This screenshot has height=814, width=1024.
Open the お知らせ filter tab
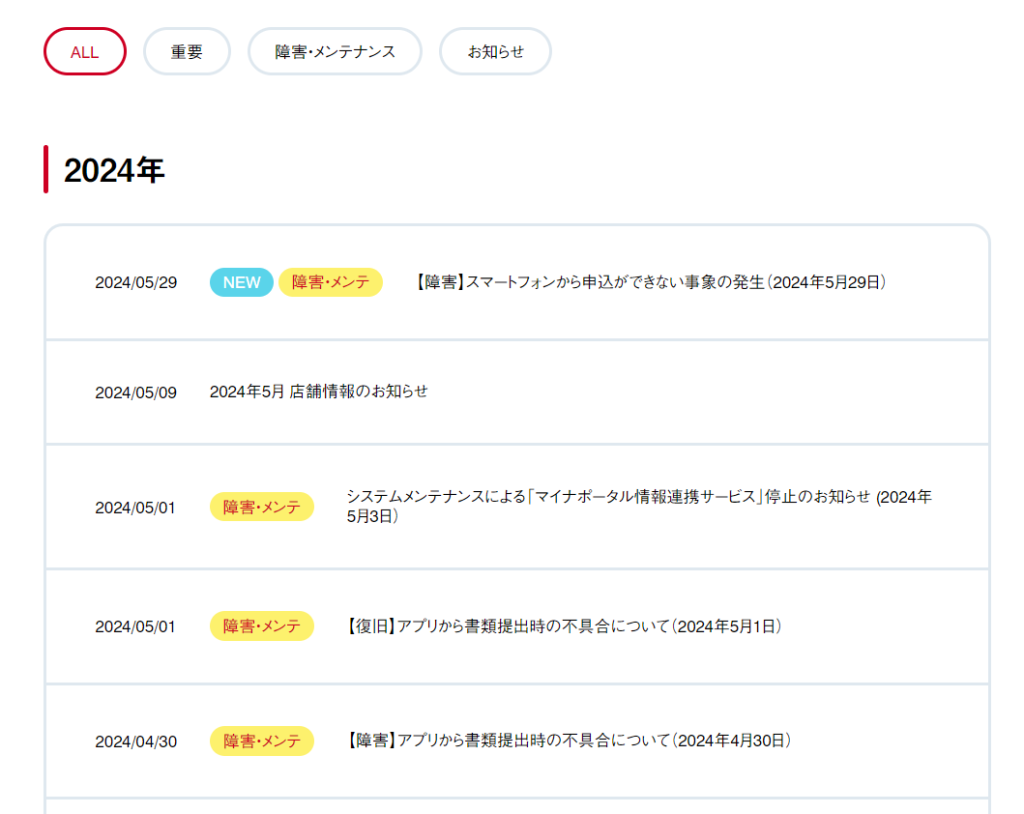coord(495,52)
